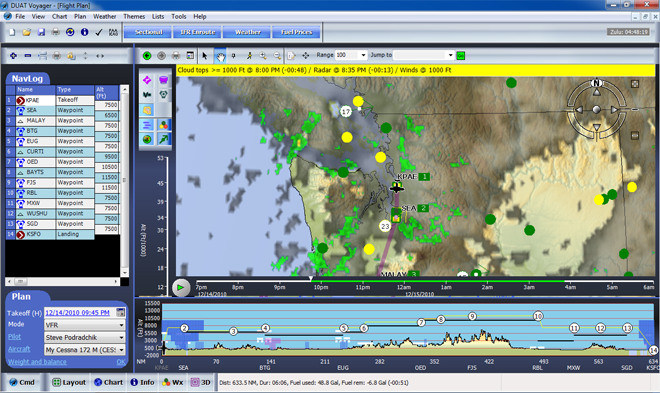The image size is (660, 393).
Task: Toggle the radar overlay layer button
Action: (x=147, y=139)
